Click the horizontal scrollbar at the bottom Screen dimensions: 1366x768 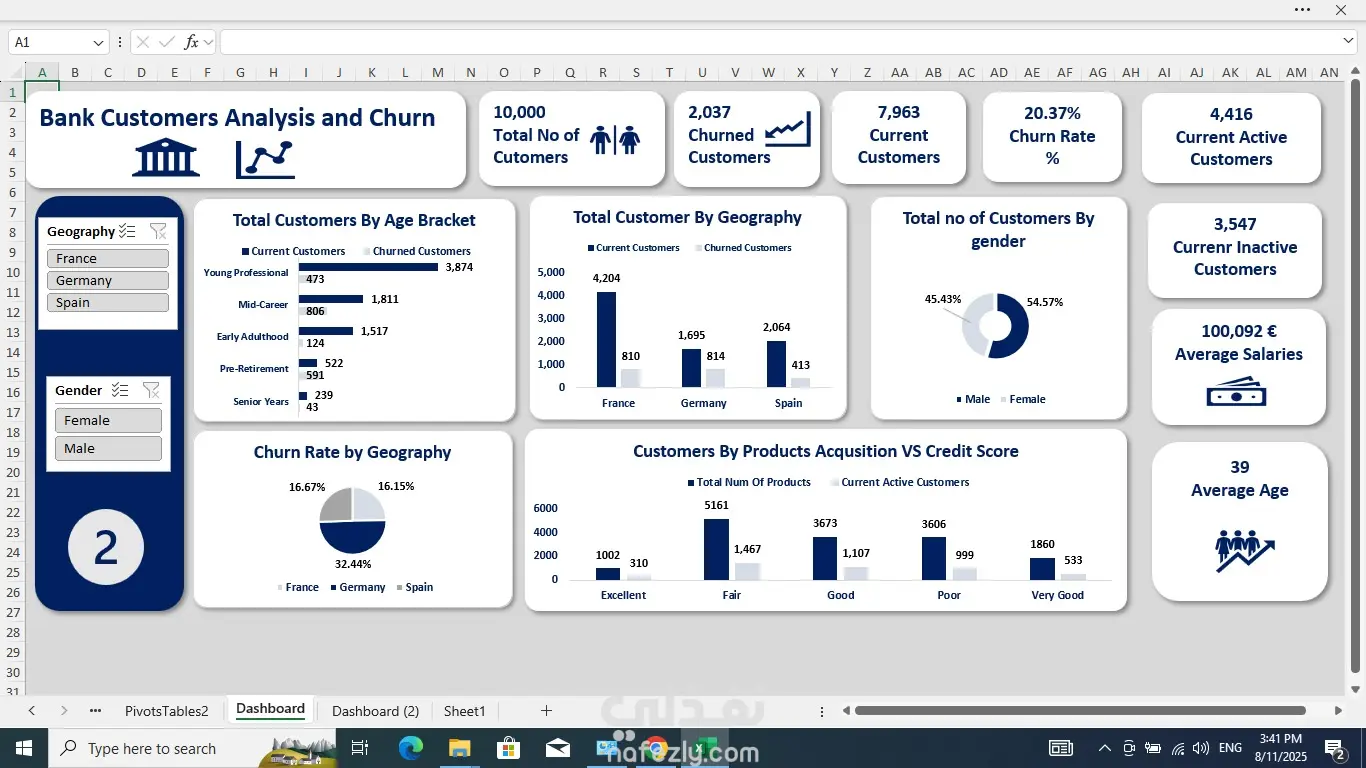click(1080, 711)
